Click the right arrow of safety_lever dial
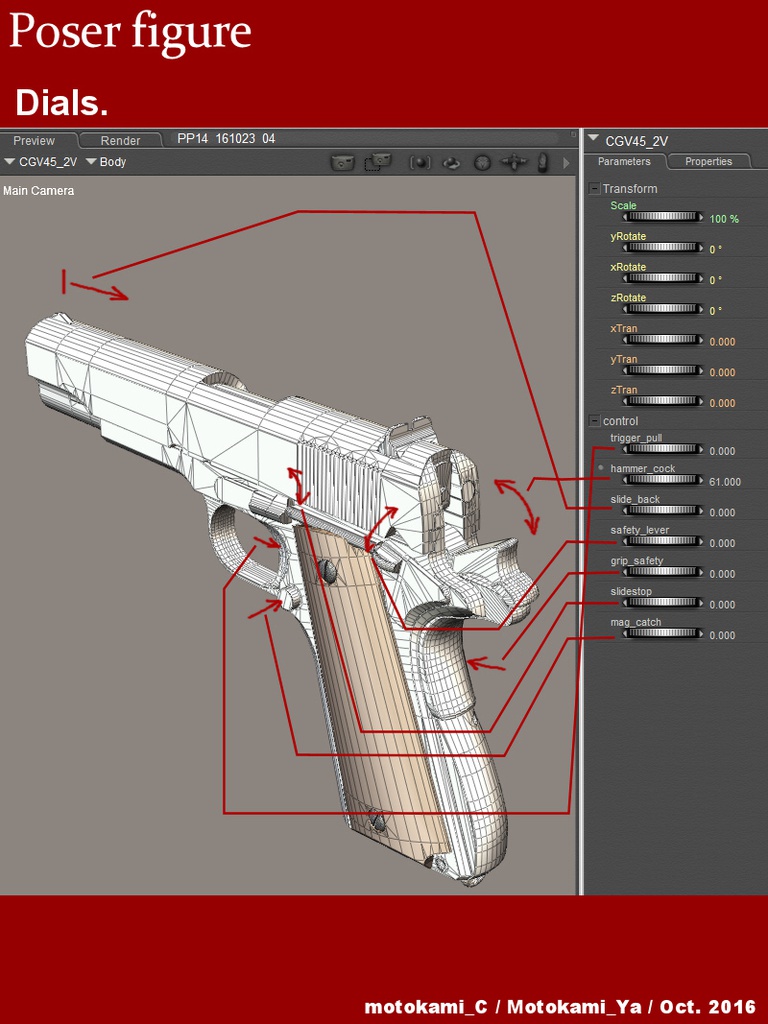Screen dimensions: 768x1024 pos(701,541)
